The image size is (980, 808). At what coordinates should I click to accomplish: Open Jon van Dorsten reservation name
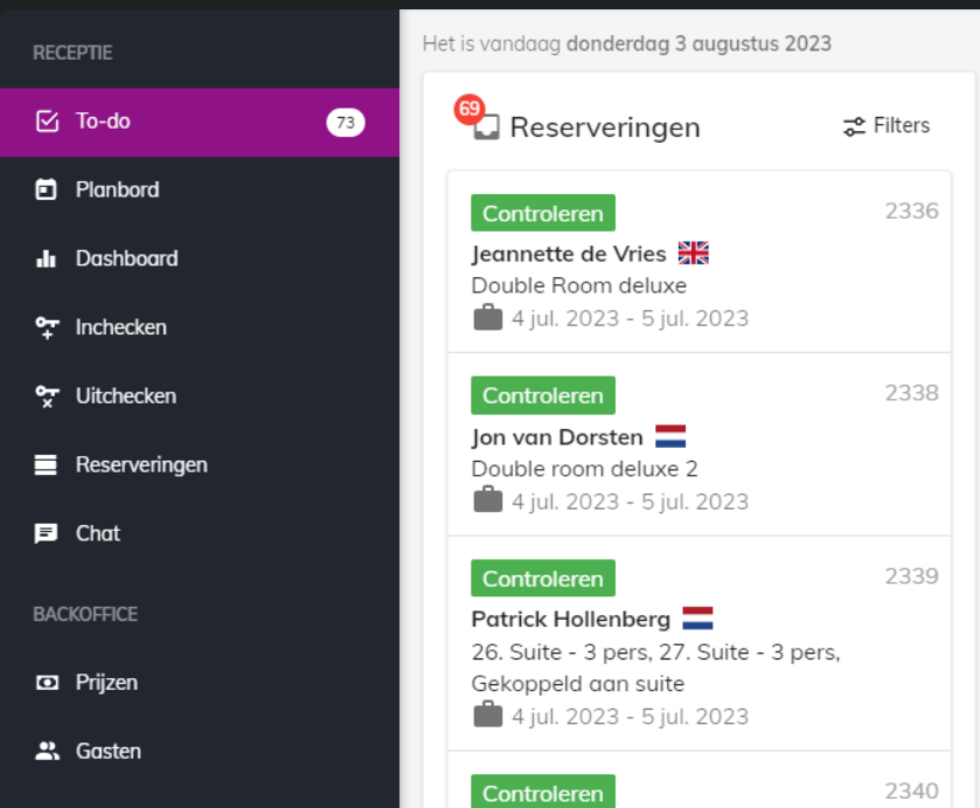coord(558,437)
